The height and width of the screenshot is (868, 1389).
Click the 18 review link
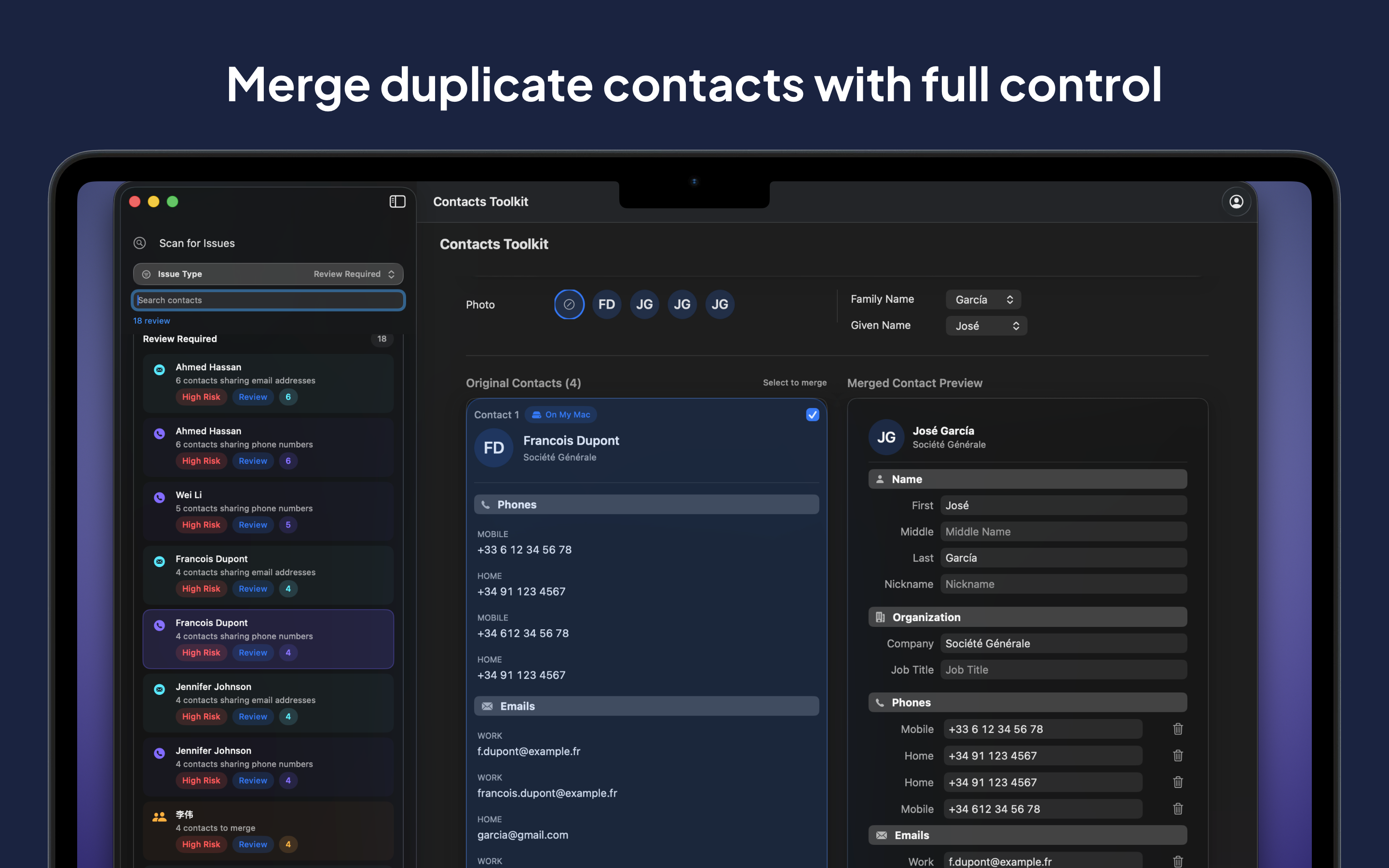151,320
